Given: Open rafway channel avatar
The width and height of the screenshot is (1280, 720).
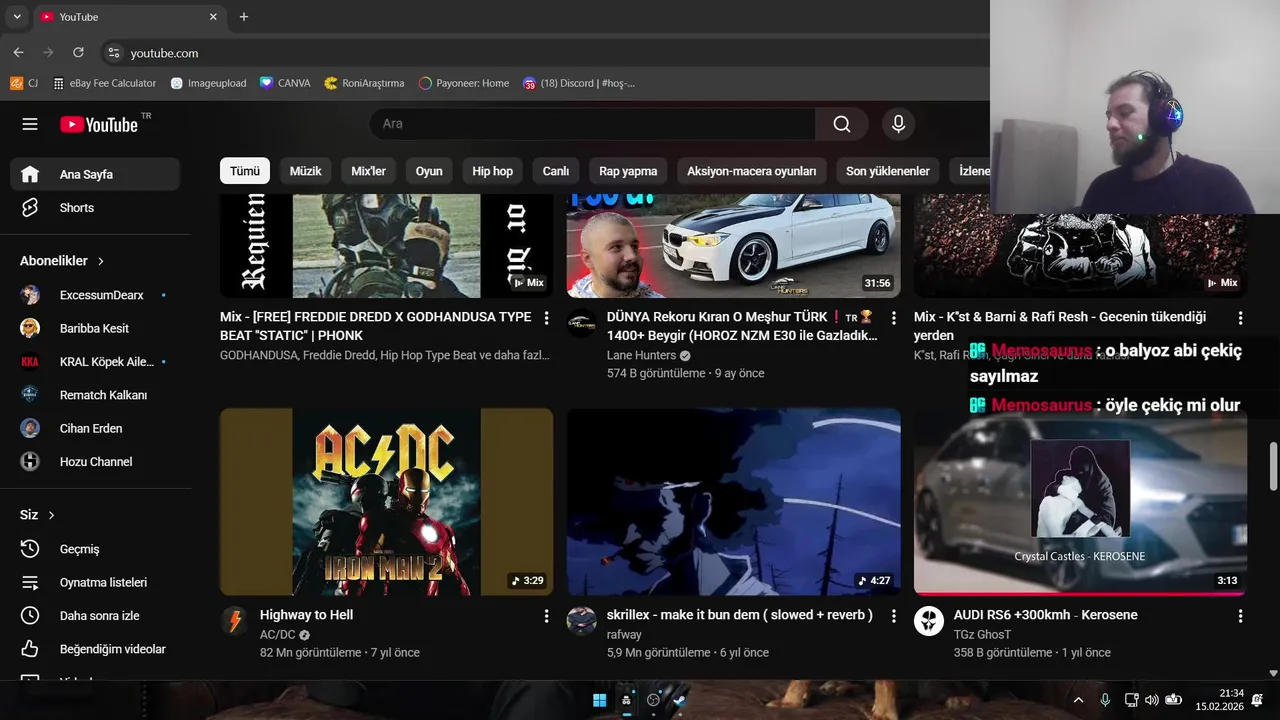Looking at the screenshot, I should tap(582, 621).
